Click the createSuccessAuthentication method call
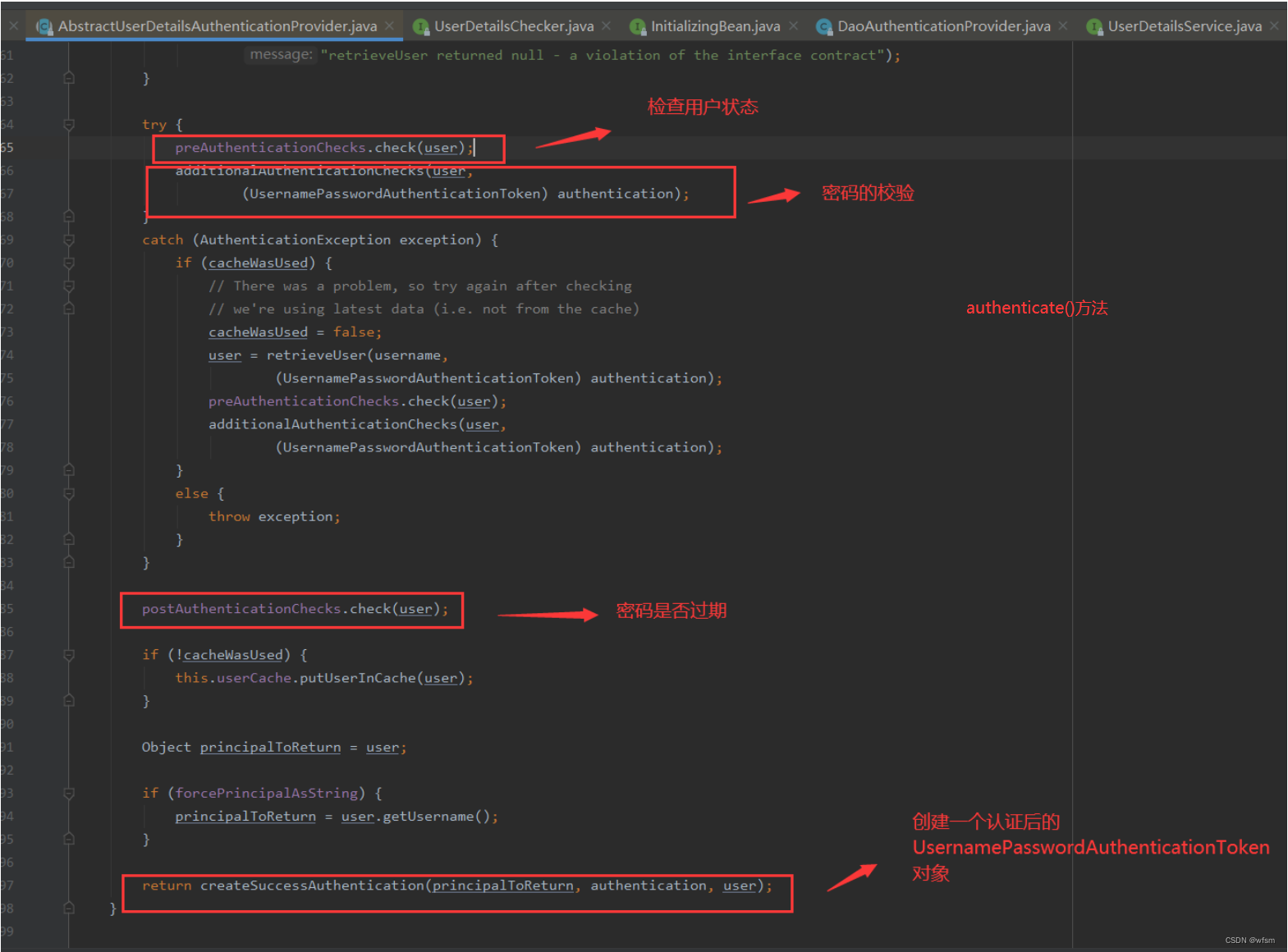This screenshot has width=1288, height=952. (312, 886)
